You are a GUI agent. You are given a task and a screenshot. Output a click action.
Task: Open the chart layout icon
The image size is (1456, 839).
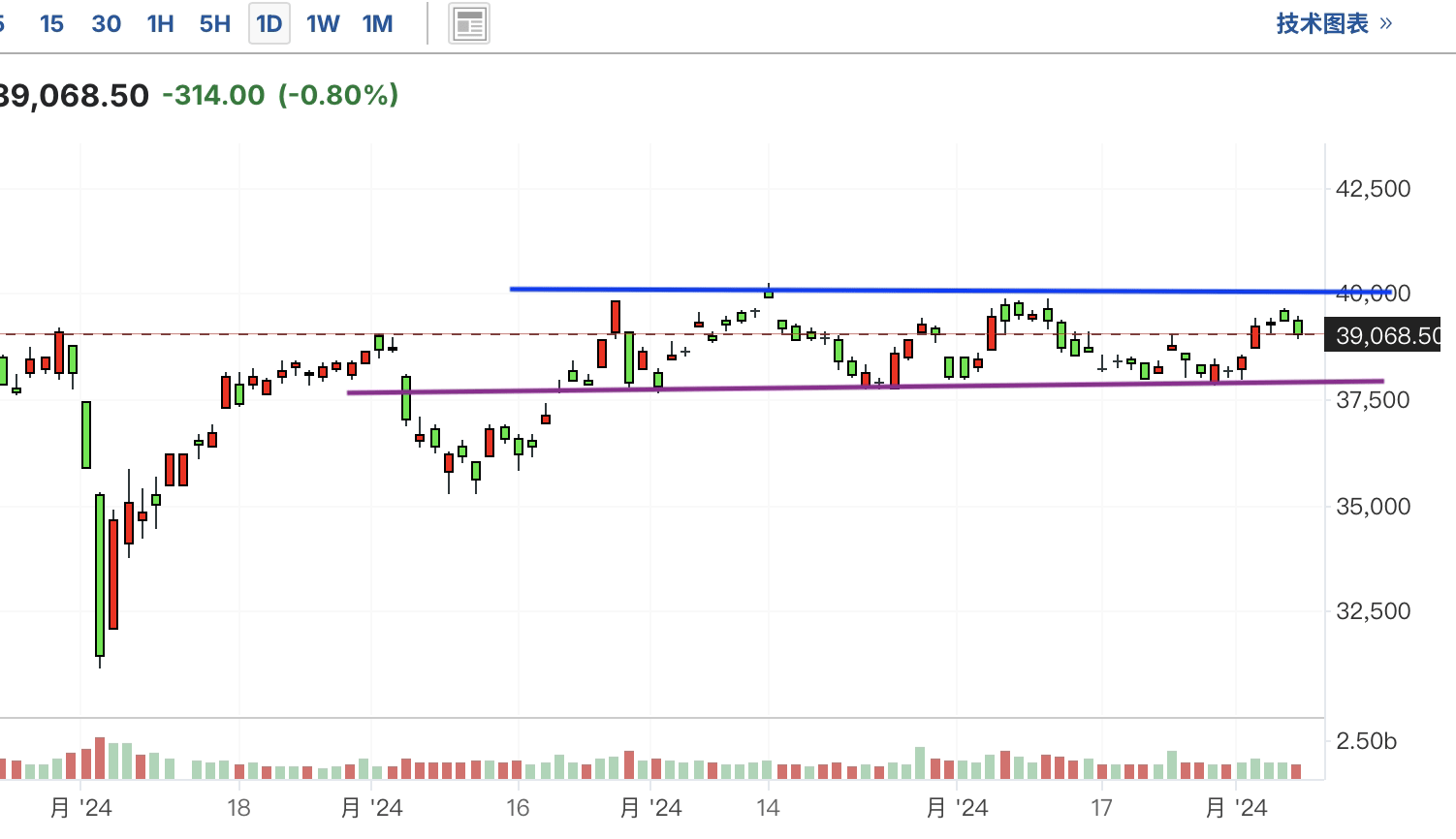click(x=469, y=23)
